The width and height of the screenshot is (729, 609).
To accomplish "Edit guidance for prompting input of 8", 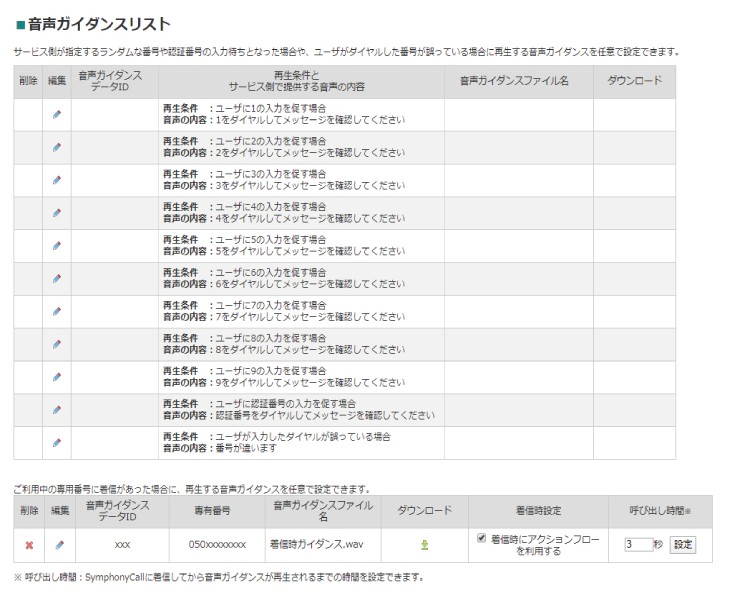I will pyautogui.click(x=57, y=344).
